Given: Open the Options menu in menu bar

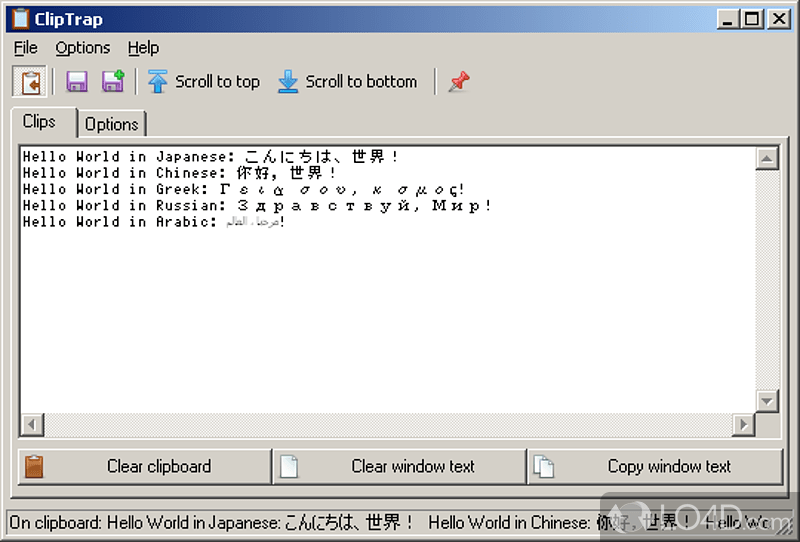Looking at the screenshot, I should tap(83, 48).
